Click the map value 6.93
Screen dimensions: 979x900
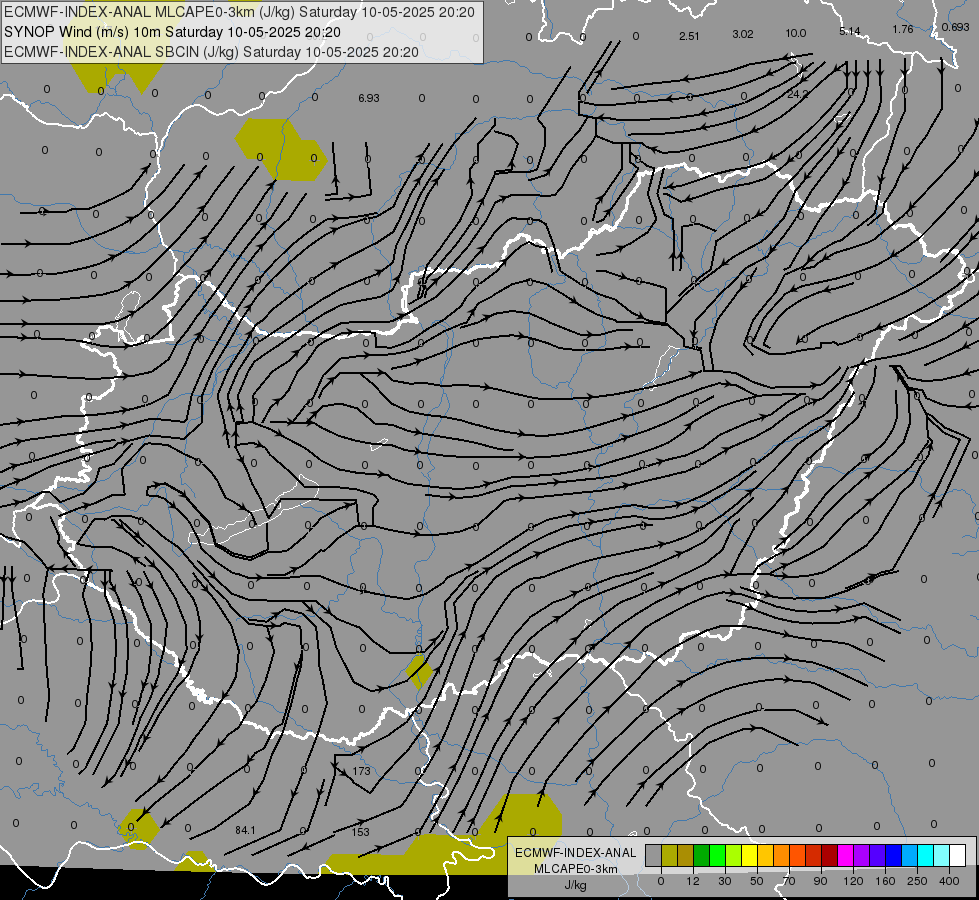369,98
